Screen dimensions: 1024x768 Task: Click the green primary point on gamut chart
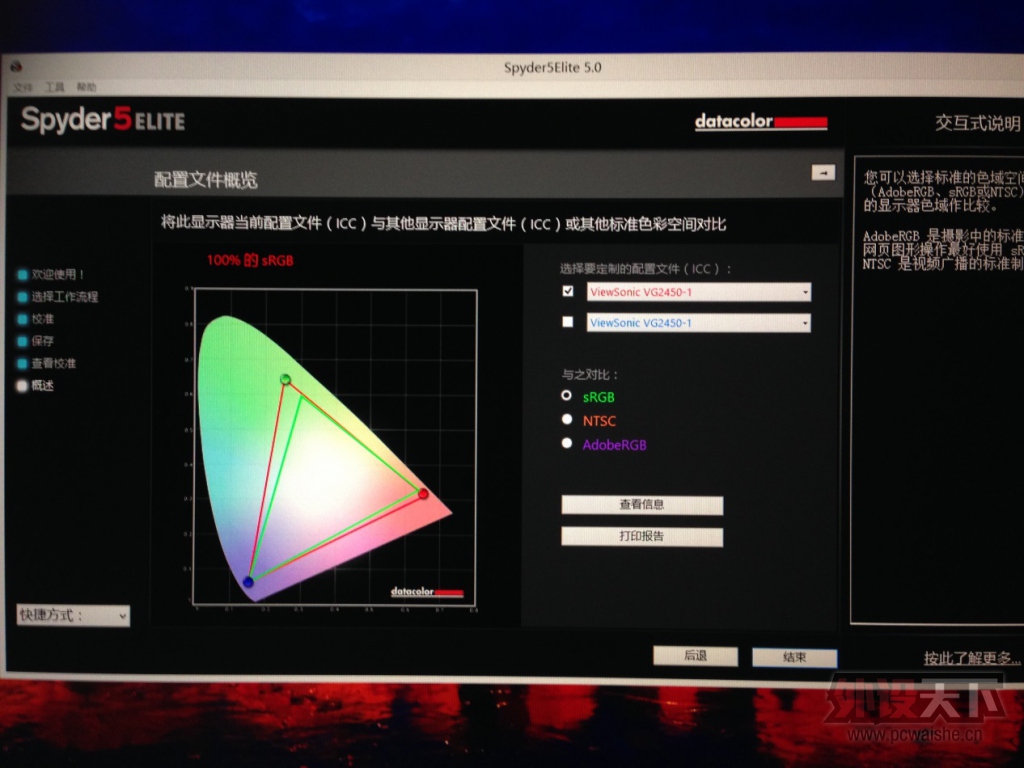point(285,379)
